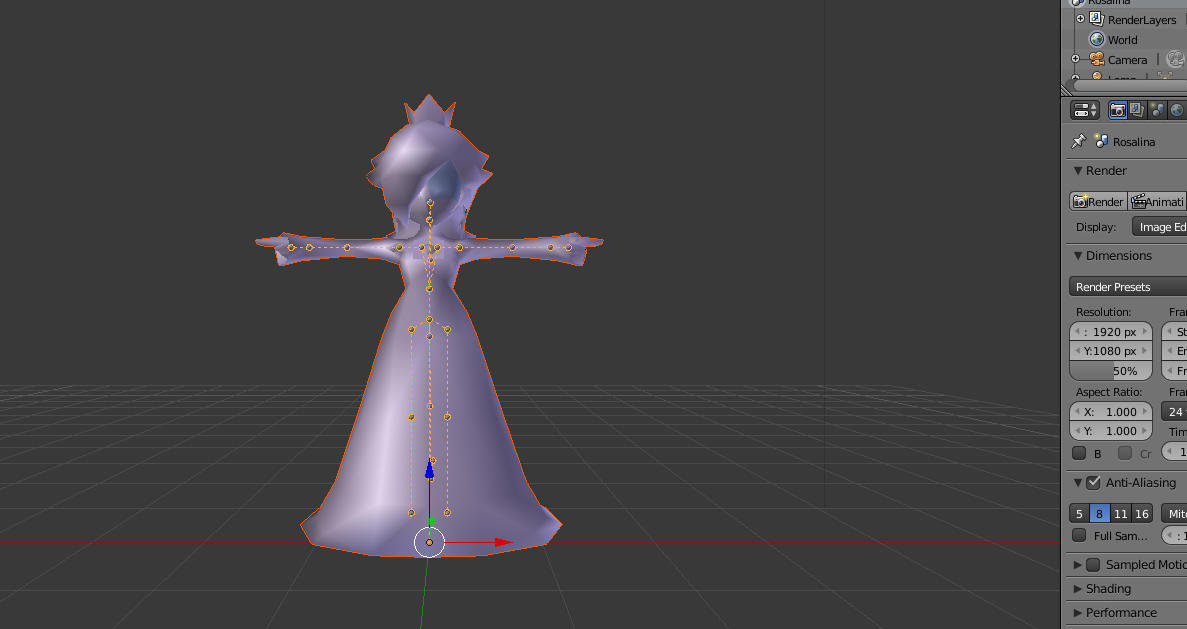
Task: Click the pin icon next to Rosalina
Action: coord(1079,142)
